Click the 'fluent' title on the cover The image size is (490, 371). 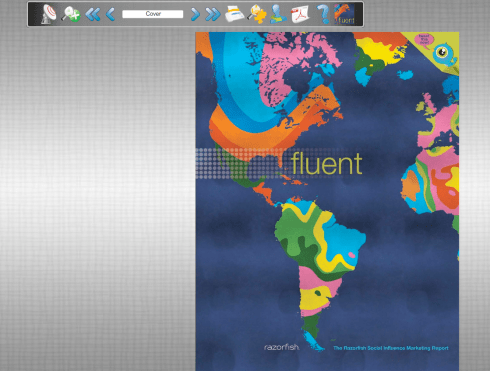pyautogui.click(x=326, y=163)
